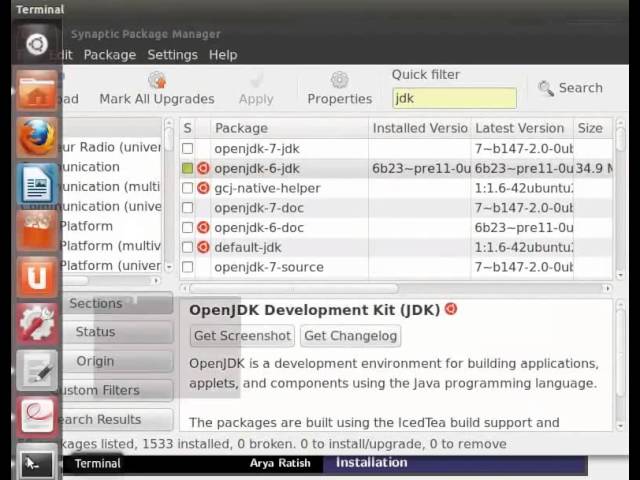
Task: Open LibreOffice Writer launcher icon
Action: 37,184
